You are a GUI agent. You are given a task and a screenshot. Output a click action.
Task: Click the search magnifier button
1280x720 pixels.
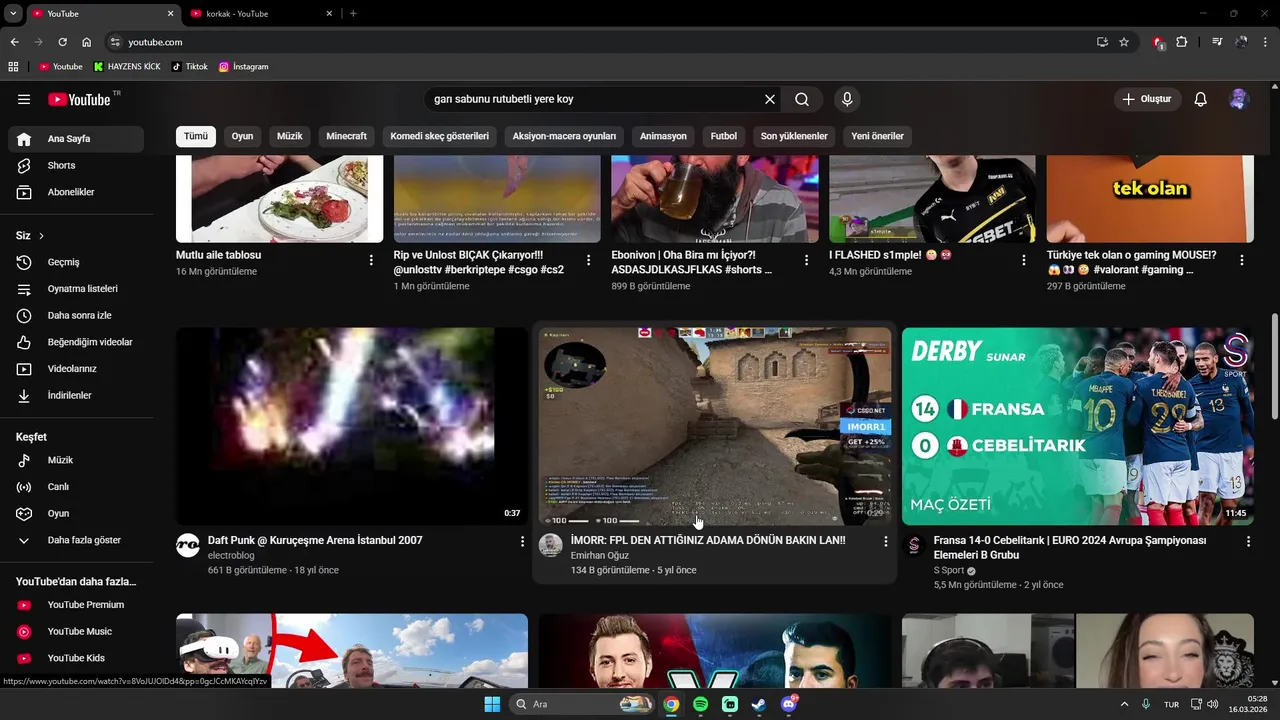pos(802,99)
